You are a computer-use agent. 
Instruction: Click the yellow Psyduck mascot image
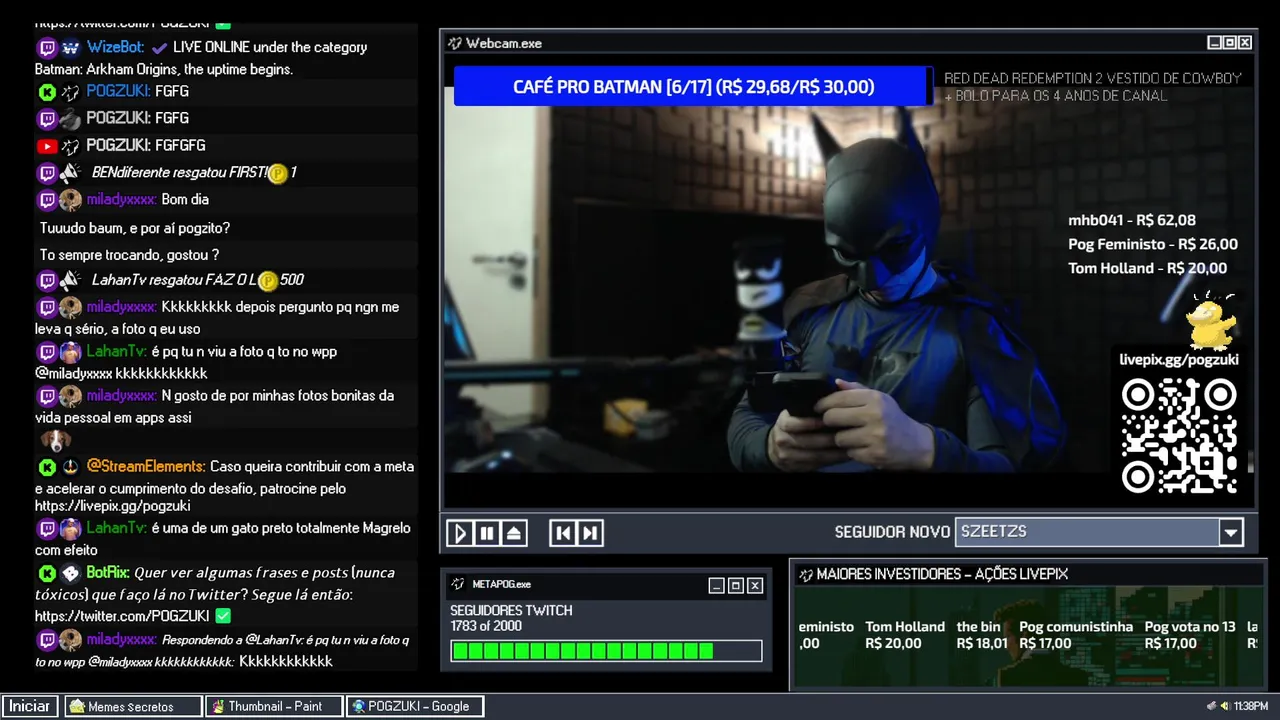coord(1212,322)
